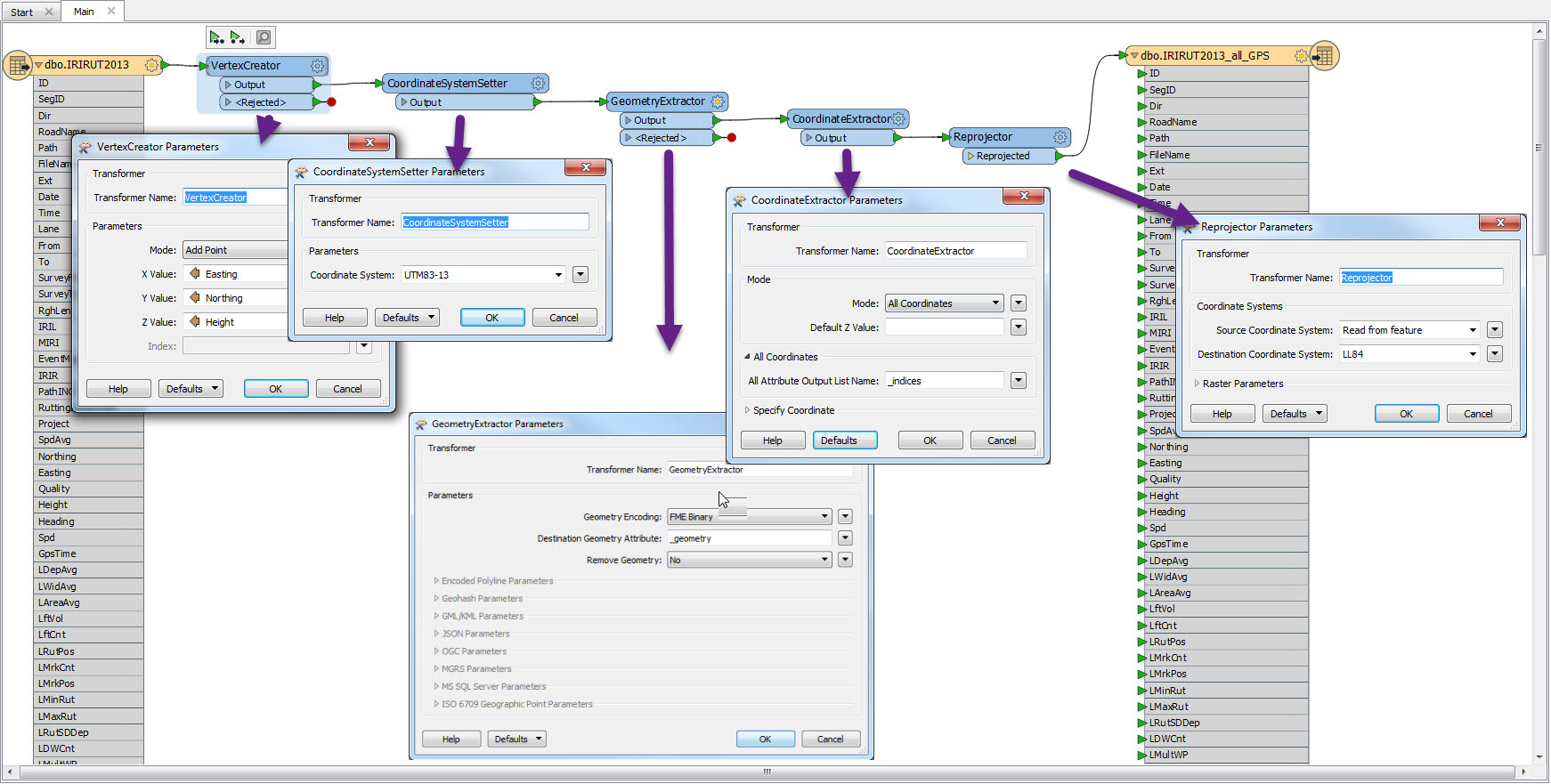Click the Destination Geometry Attribute _geometry field
This screenshot has height=784, width=1551.
(x=750, y=538)
